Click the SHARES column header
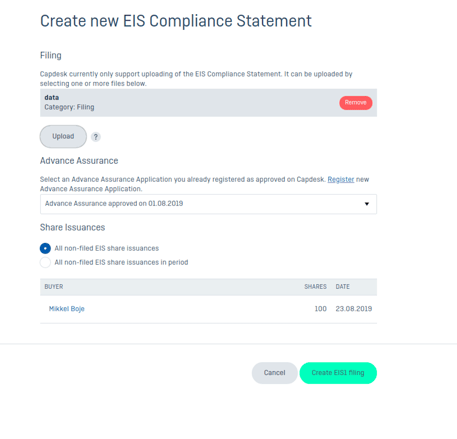Screen dimensions: 457x439 pyautogui.click(x=315, y=287)
